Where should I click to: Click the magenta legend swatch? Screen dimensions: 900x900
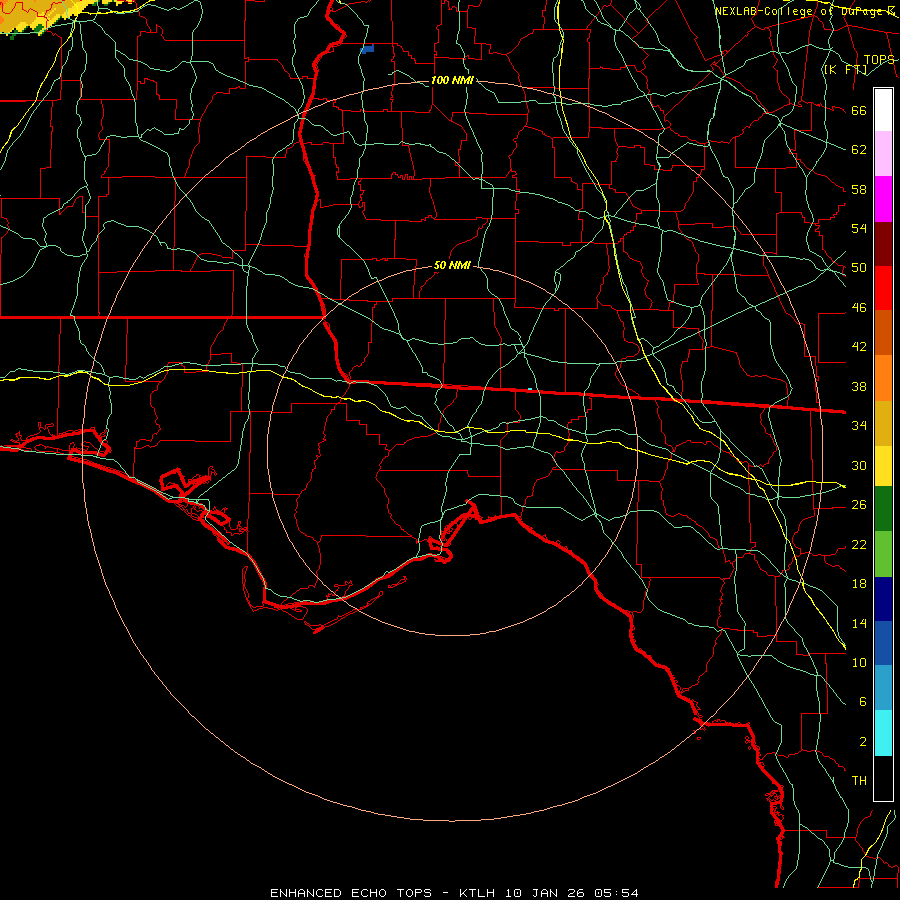[883, 199]
